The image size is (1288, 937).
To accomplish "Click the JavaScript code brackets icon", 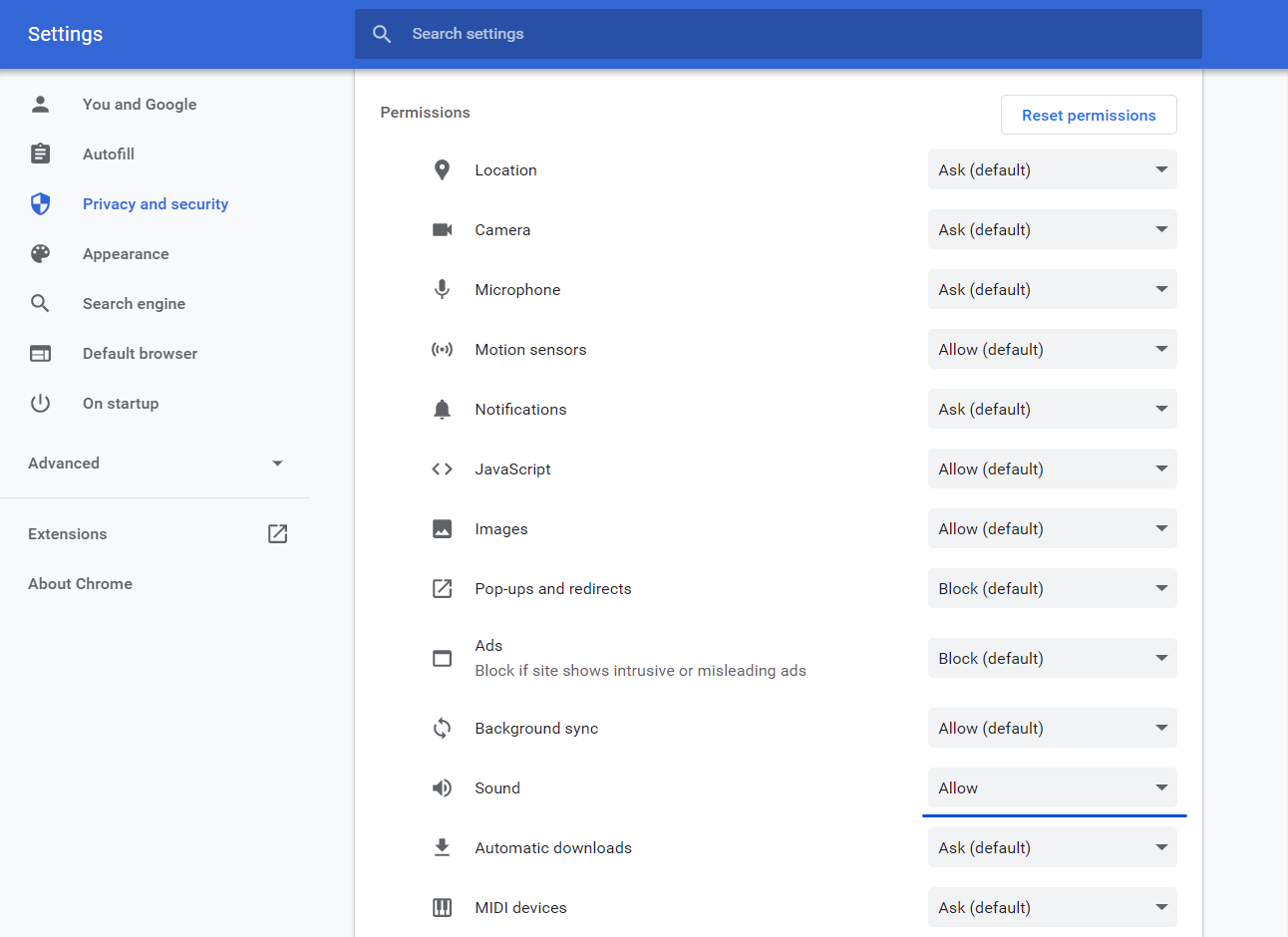I will pyautogui.click(x=442, y=468).
